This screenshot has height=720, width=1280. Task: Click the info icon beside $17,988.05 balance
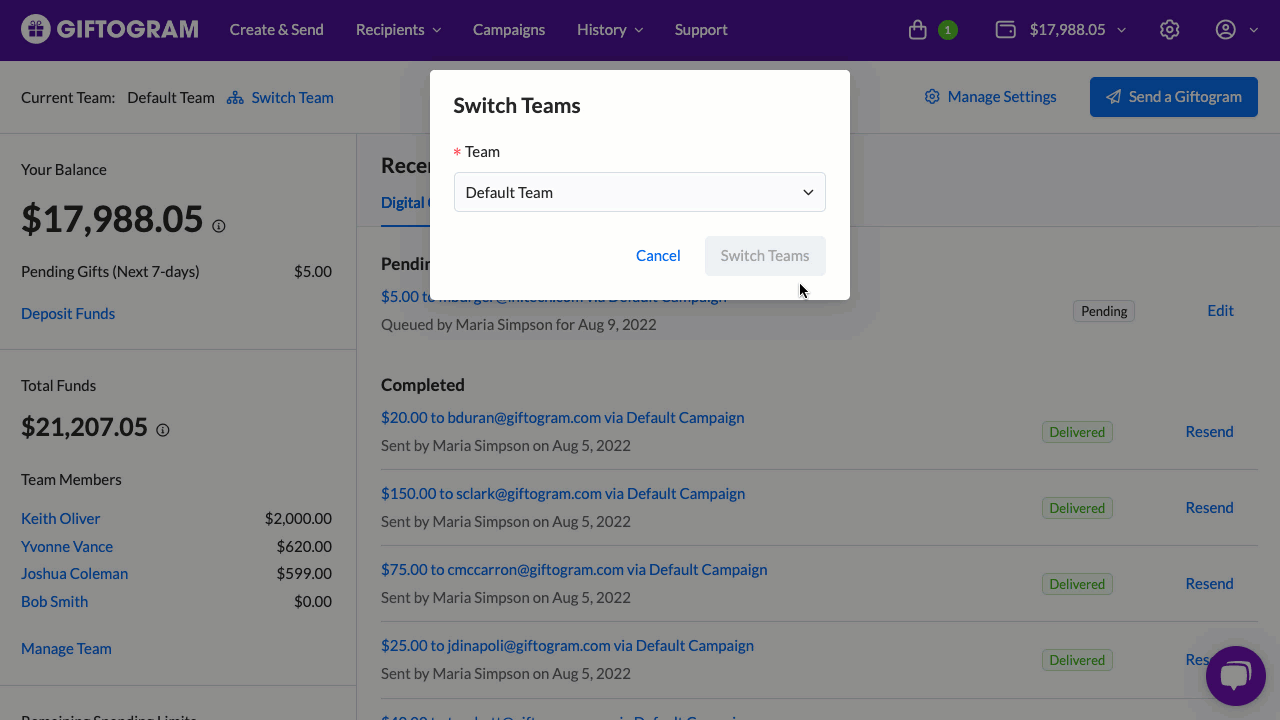219,226
